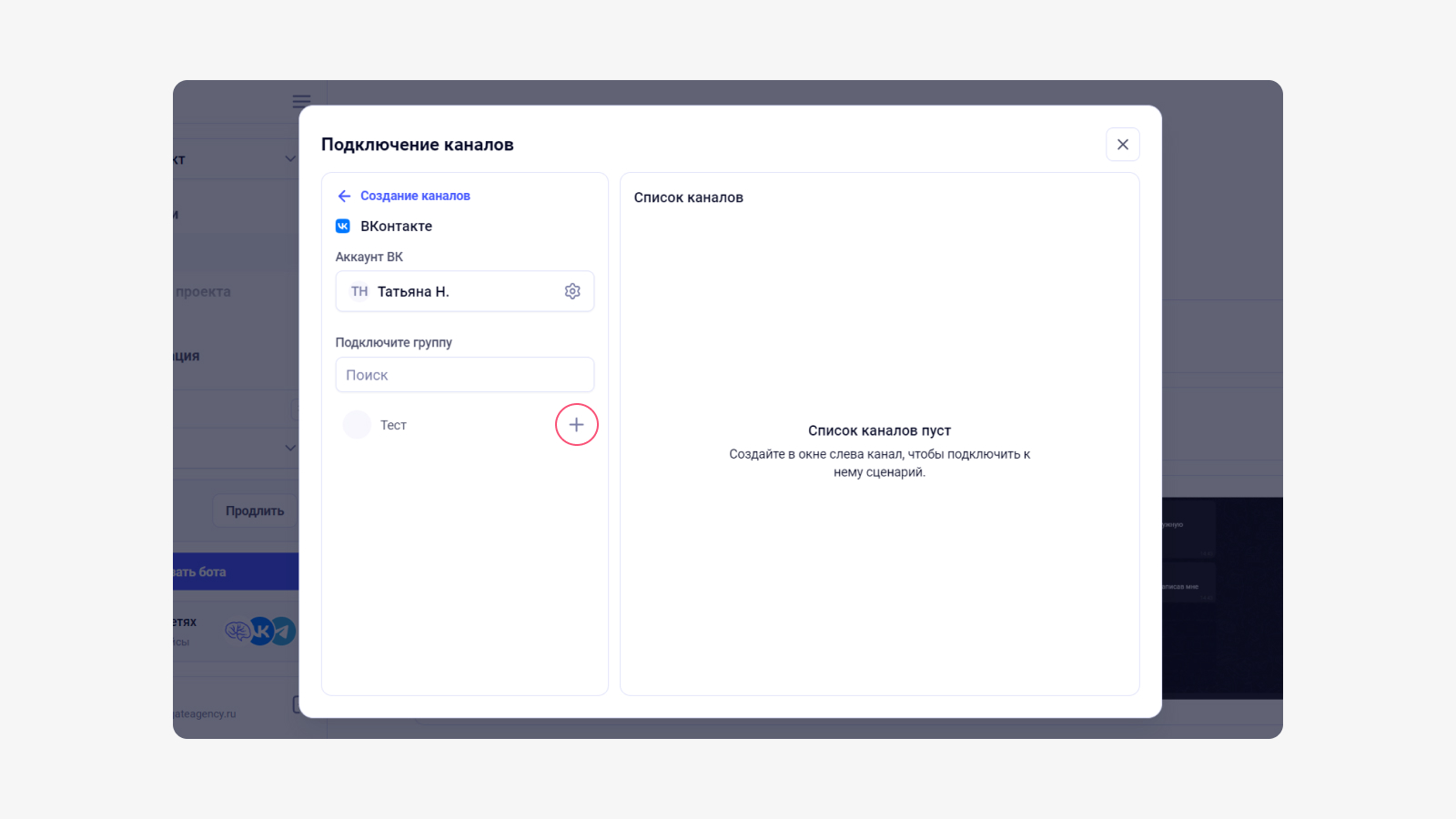Screen dimensions: 1456x819
Task: Close the Подключение каналов dialog
Action: pyautogui.click(x=1123, y=145)
